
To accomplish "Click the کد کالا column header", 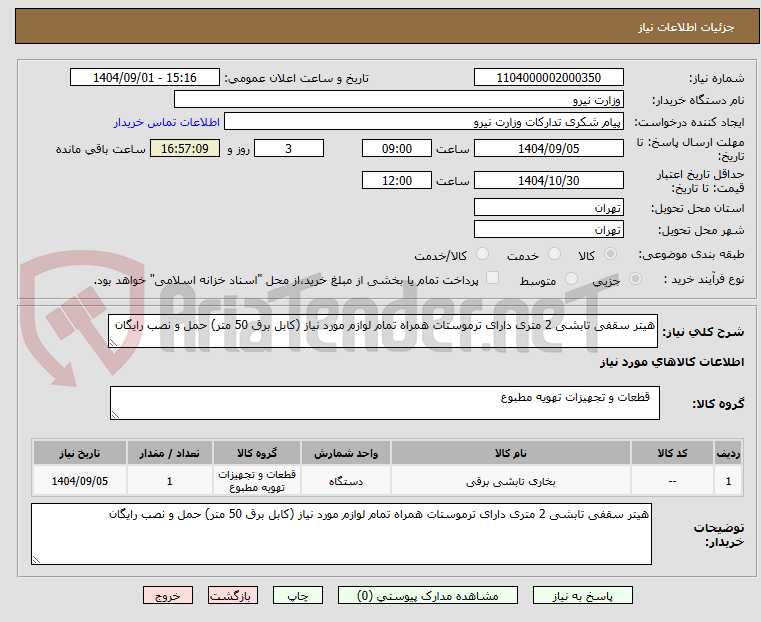I will [x=672, y=453].
